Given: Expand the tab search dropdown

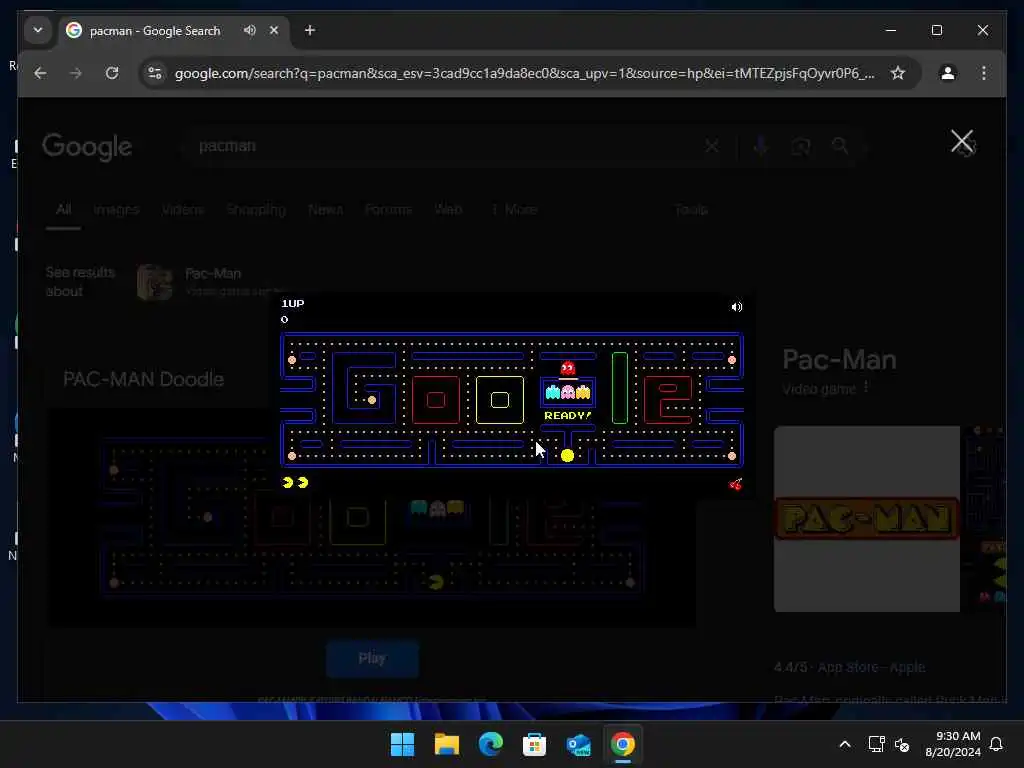Looking at the screenshot, I should 38,30.
